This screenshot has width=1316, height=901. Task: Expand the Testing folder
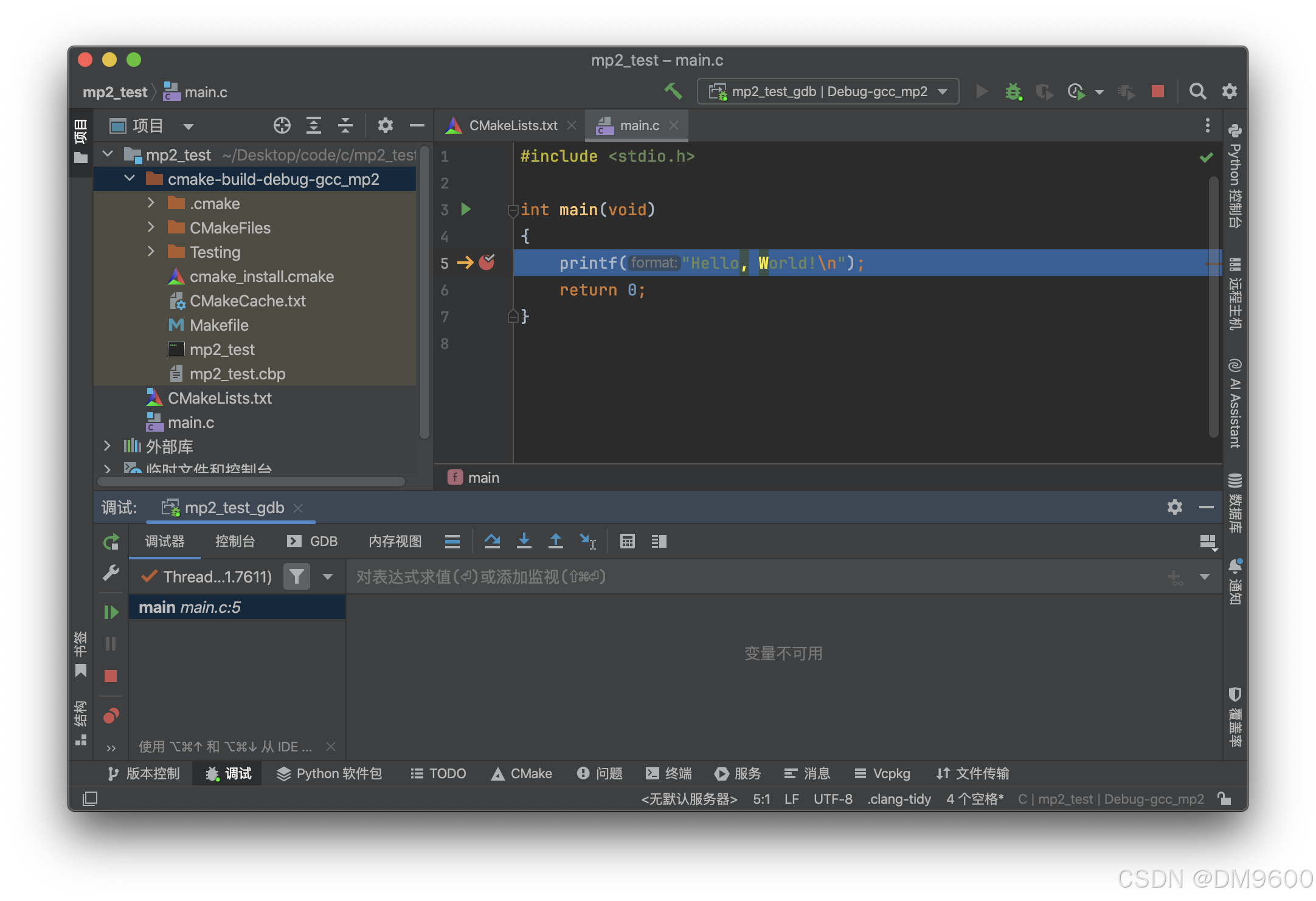coord(151,252)
